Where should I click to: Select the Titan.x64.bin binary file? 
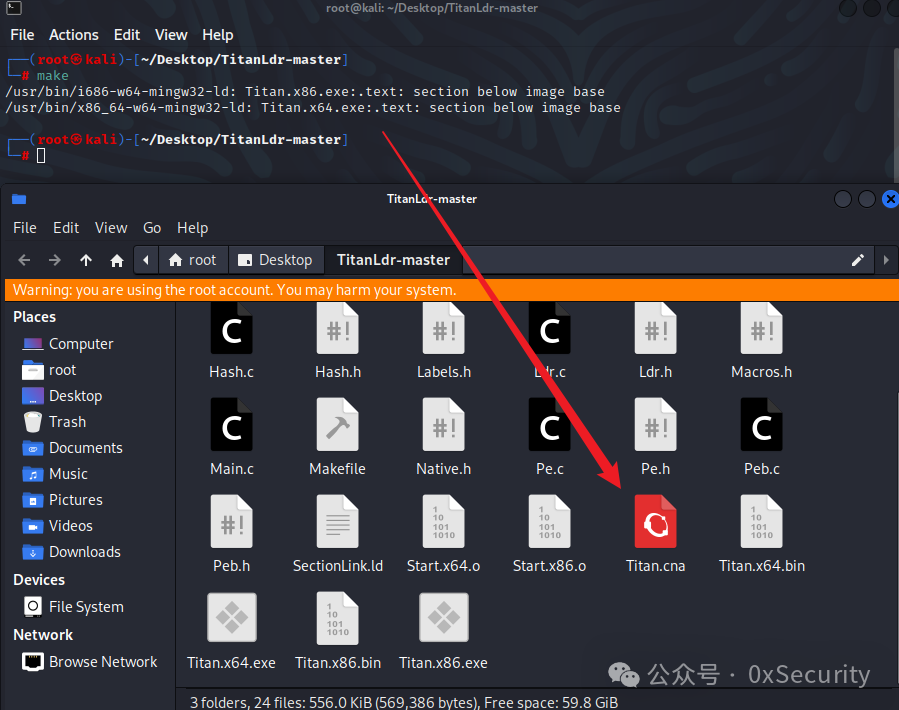[x=761, y=533]
